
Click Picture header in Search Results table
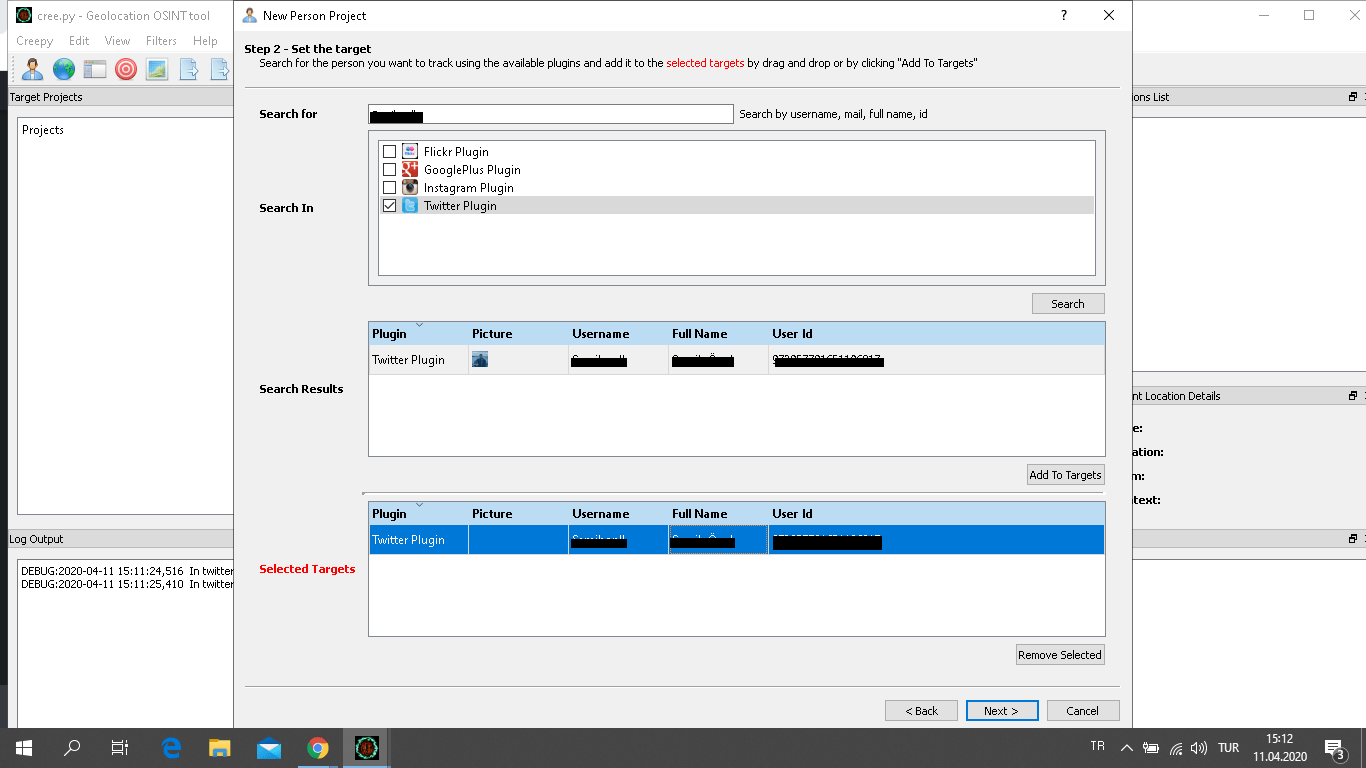tap(518, 334)
